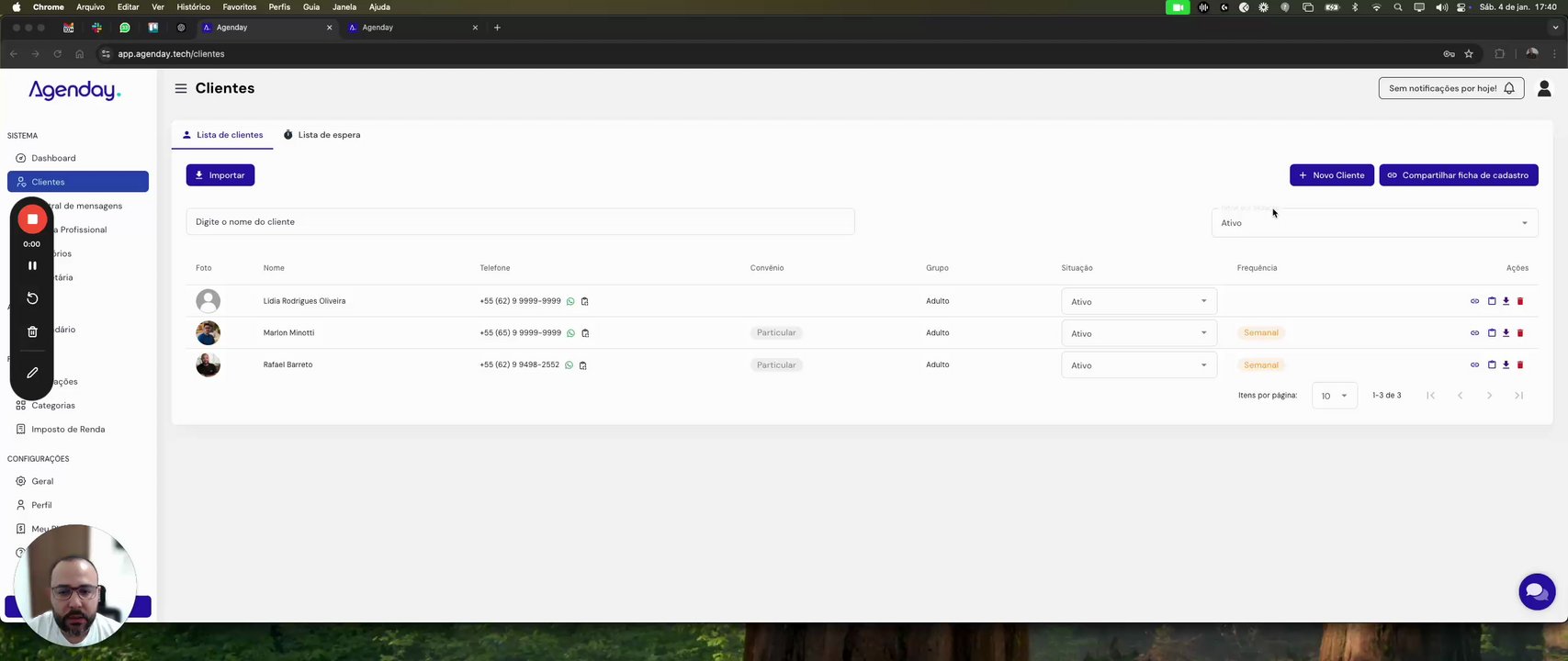
Task: Switch to the second Agenday browser tab
Action: (x=413, y=28)
